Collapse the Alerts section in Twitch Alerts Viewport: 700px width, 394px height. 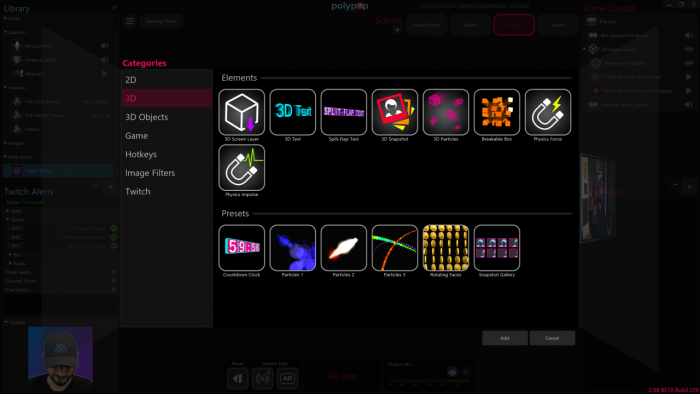[x=8, y=220]
